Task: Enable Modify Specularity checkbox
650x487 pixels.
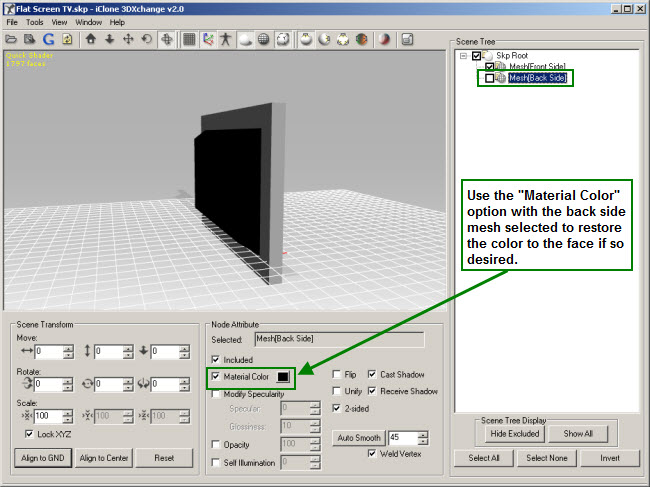Action: 216,394
